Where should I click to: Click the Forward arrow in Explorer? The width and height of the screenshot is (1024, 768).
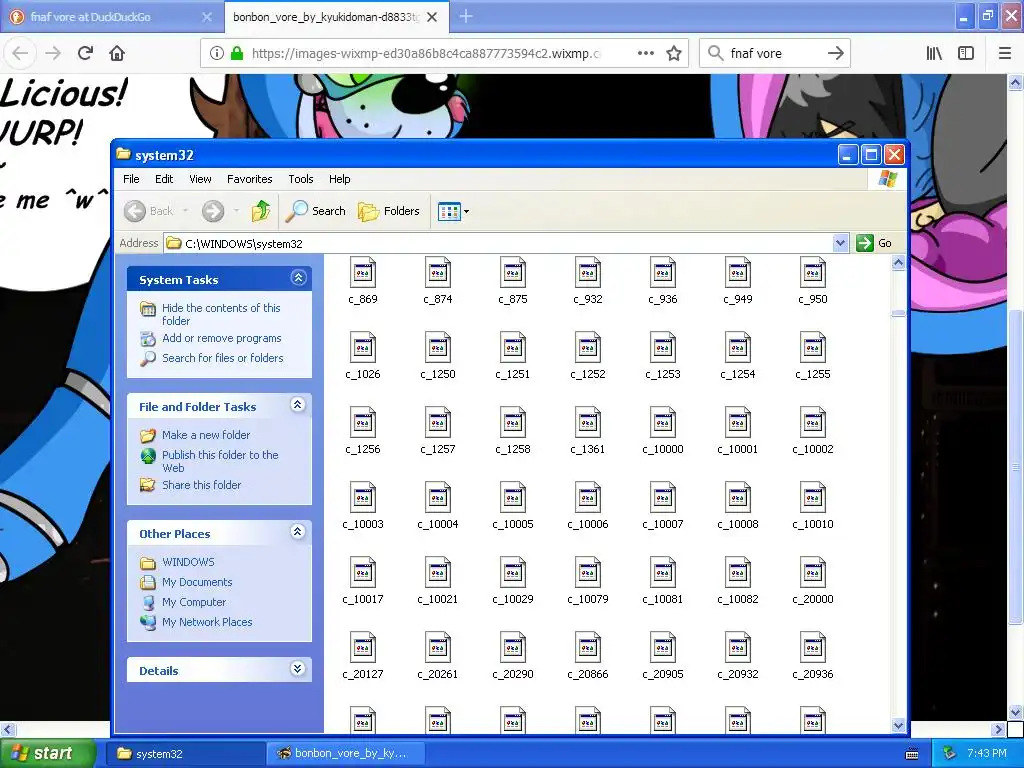coord(213,211)
